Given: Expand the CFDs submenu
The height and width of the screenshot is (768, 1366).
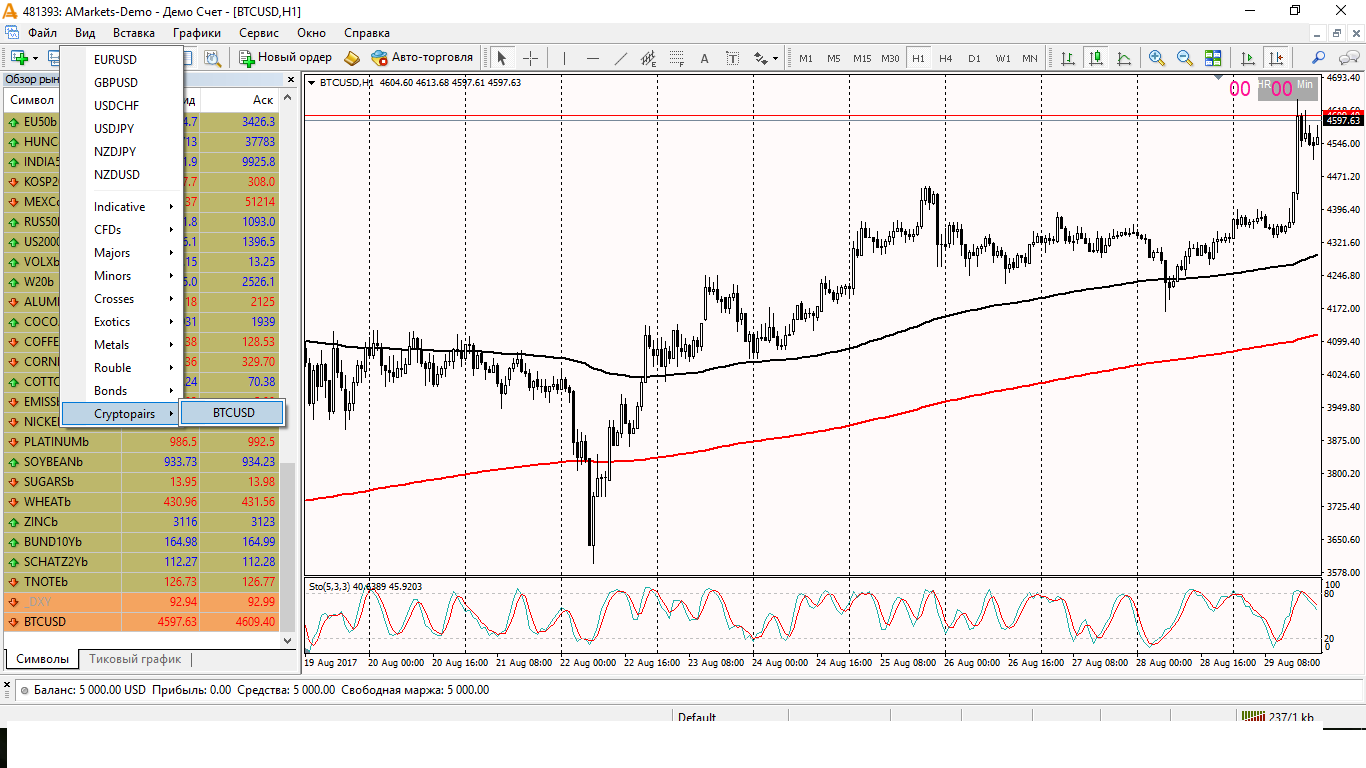Looking at the screenshot, I should pos(122,230).
